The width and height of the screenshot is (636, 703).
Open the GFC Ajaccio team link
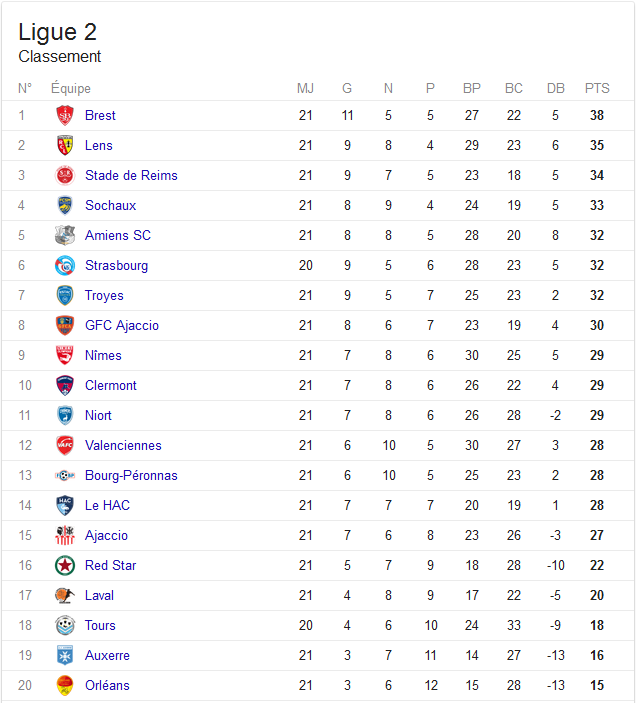pos(122,325)
